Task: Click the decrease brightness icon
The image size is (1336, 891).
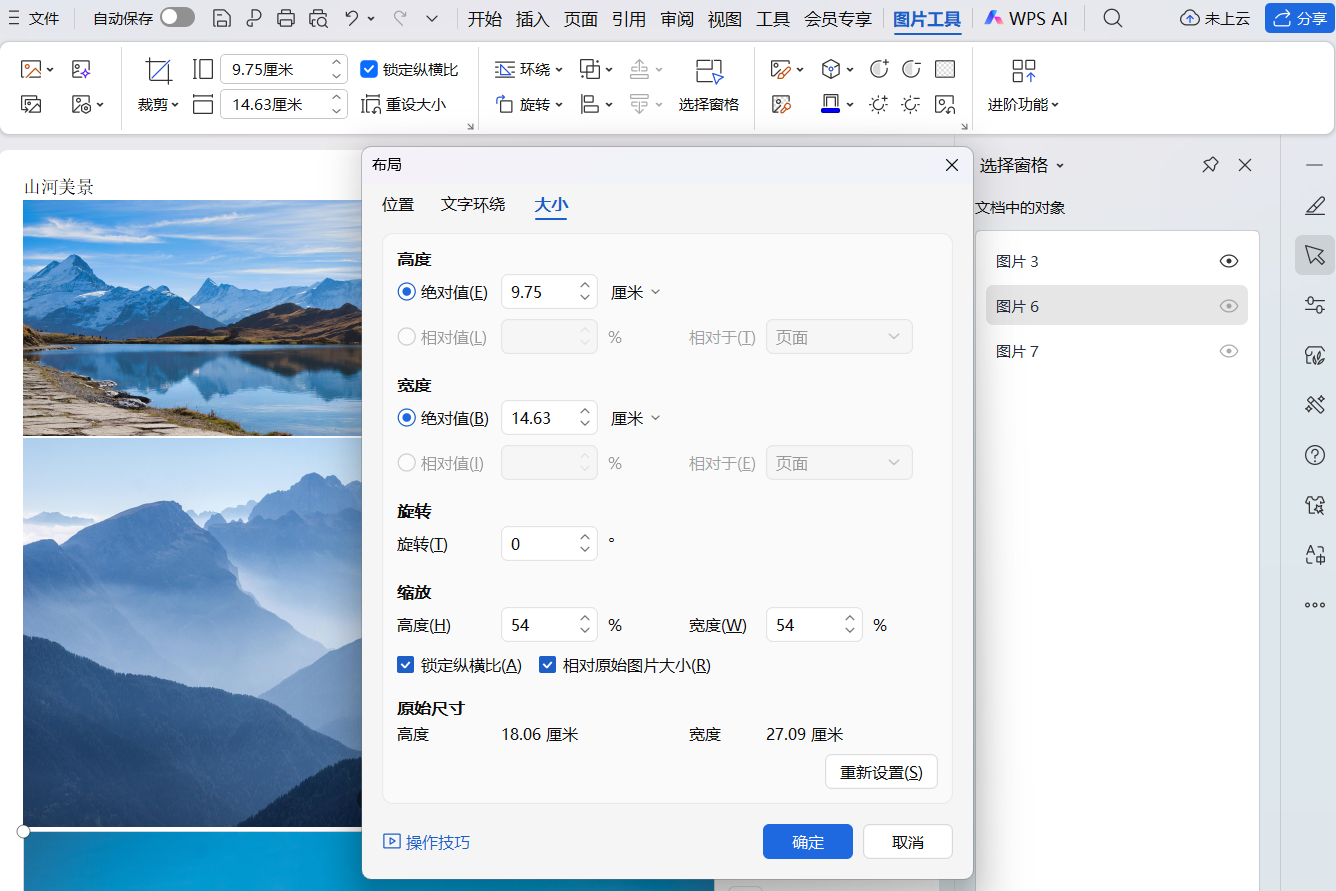Action: tap(910, 103)
